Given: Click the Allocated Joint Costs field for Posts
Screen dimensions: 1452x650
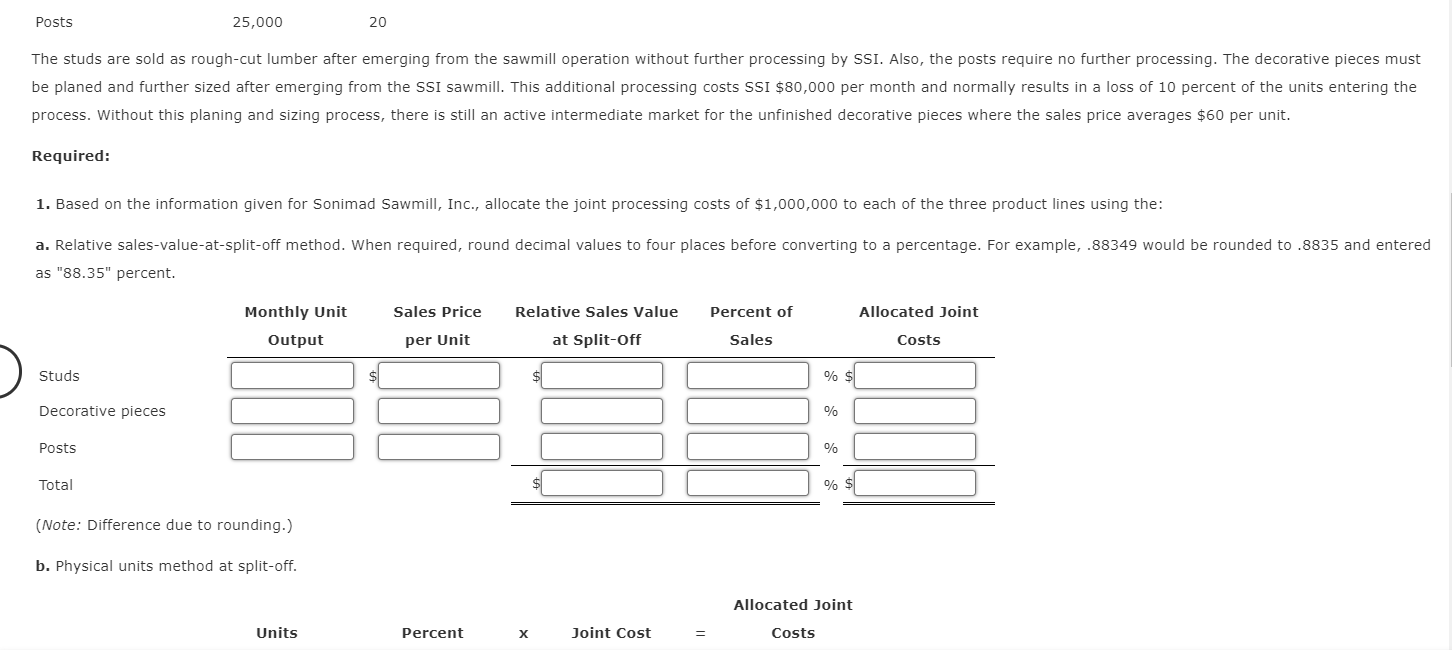Looking at the screenshot, I should point(914,446).
